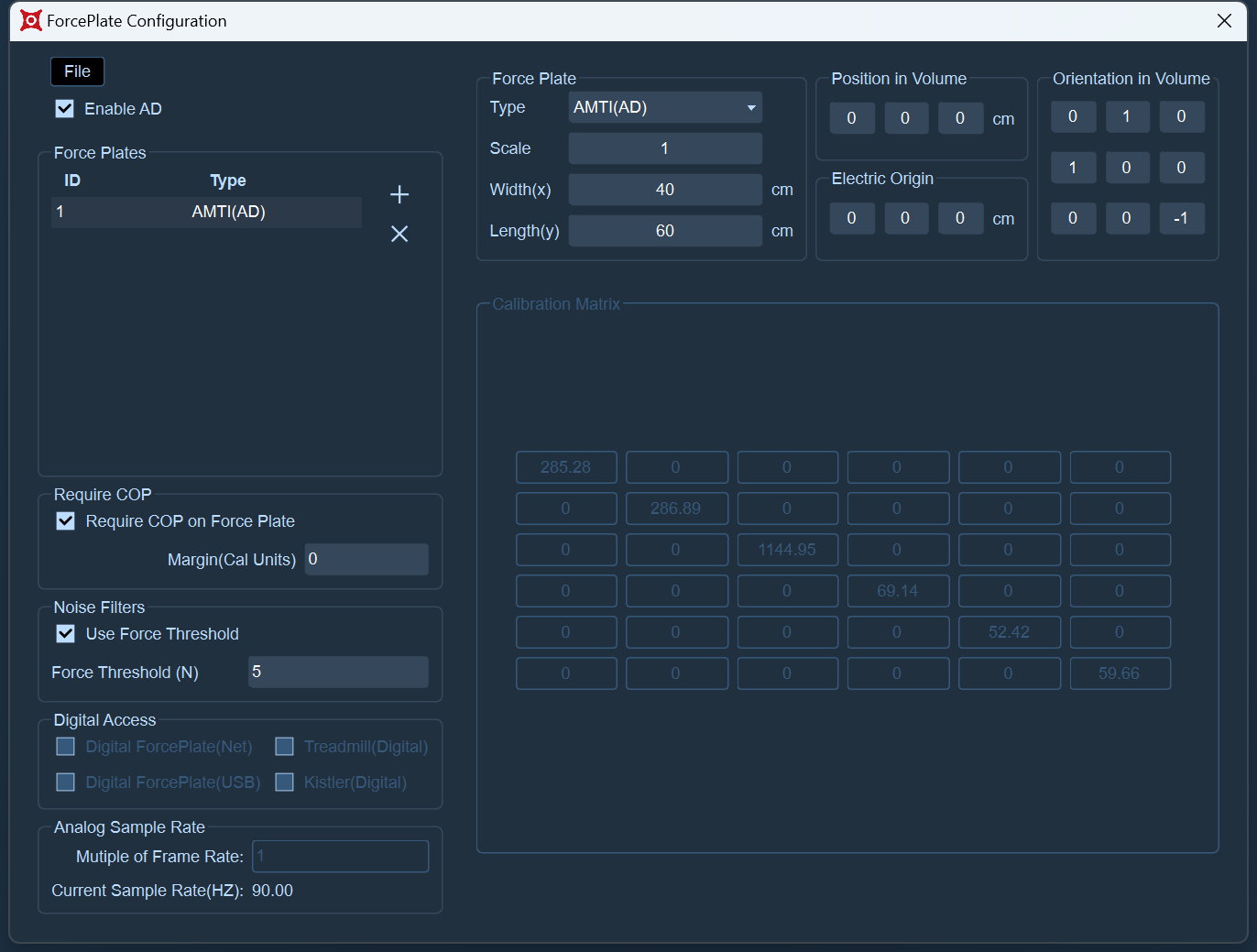Open the force plate Type dropdown
The width and height of the screenshot is (1257, 952).
click(x=665, y=107)
